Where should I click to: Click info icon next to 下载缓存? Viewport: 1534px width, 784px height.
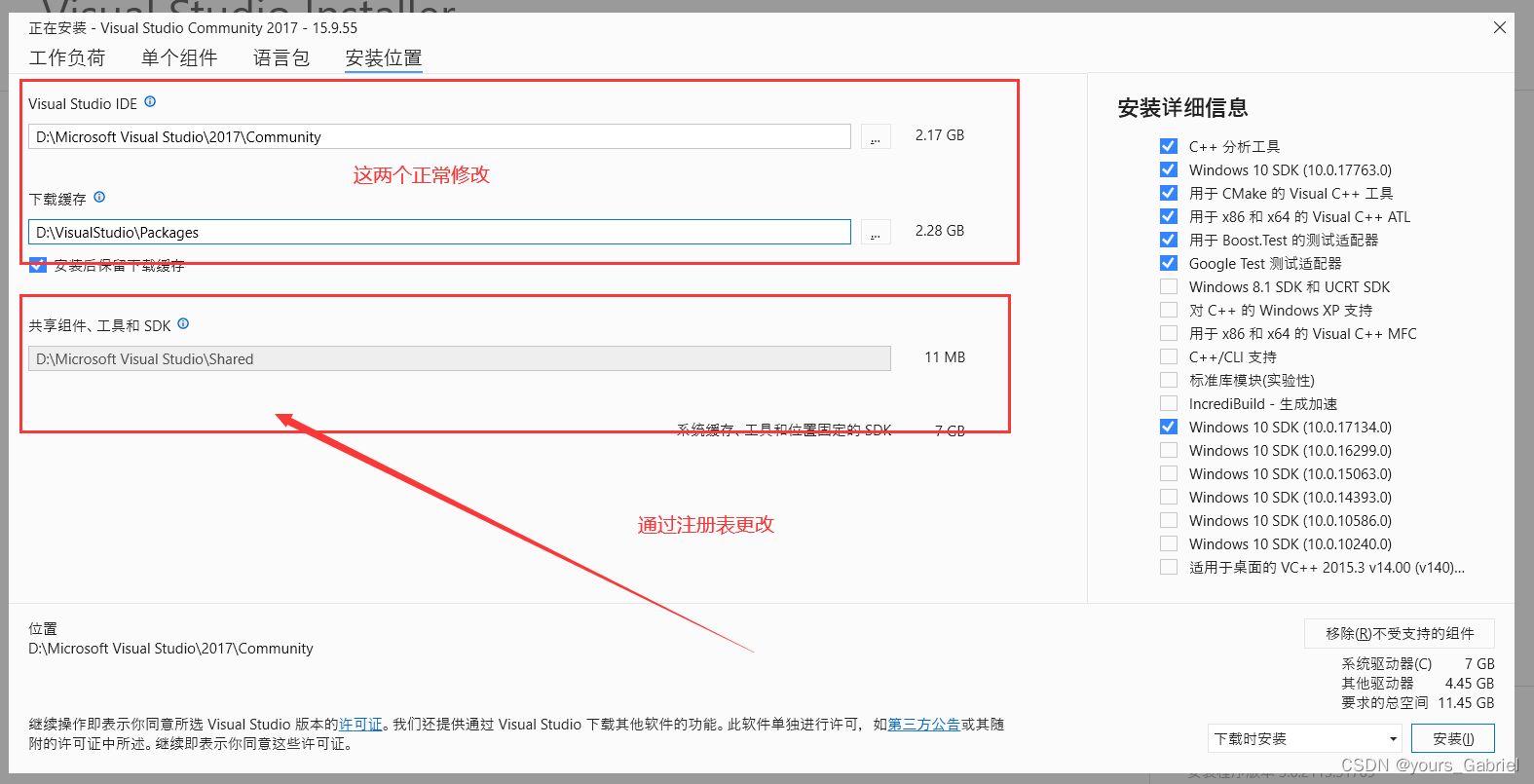coord(99,197)
